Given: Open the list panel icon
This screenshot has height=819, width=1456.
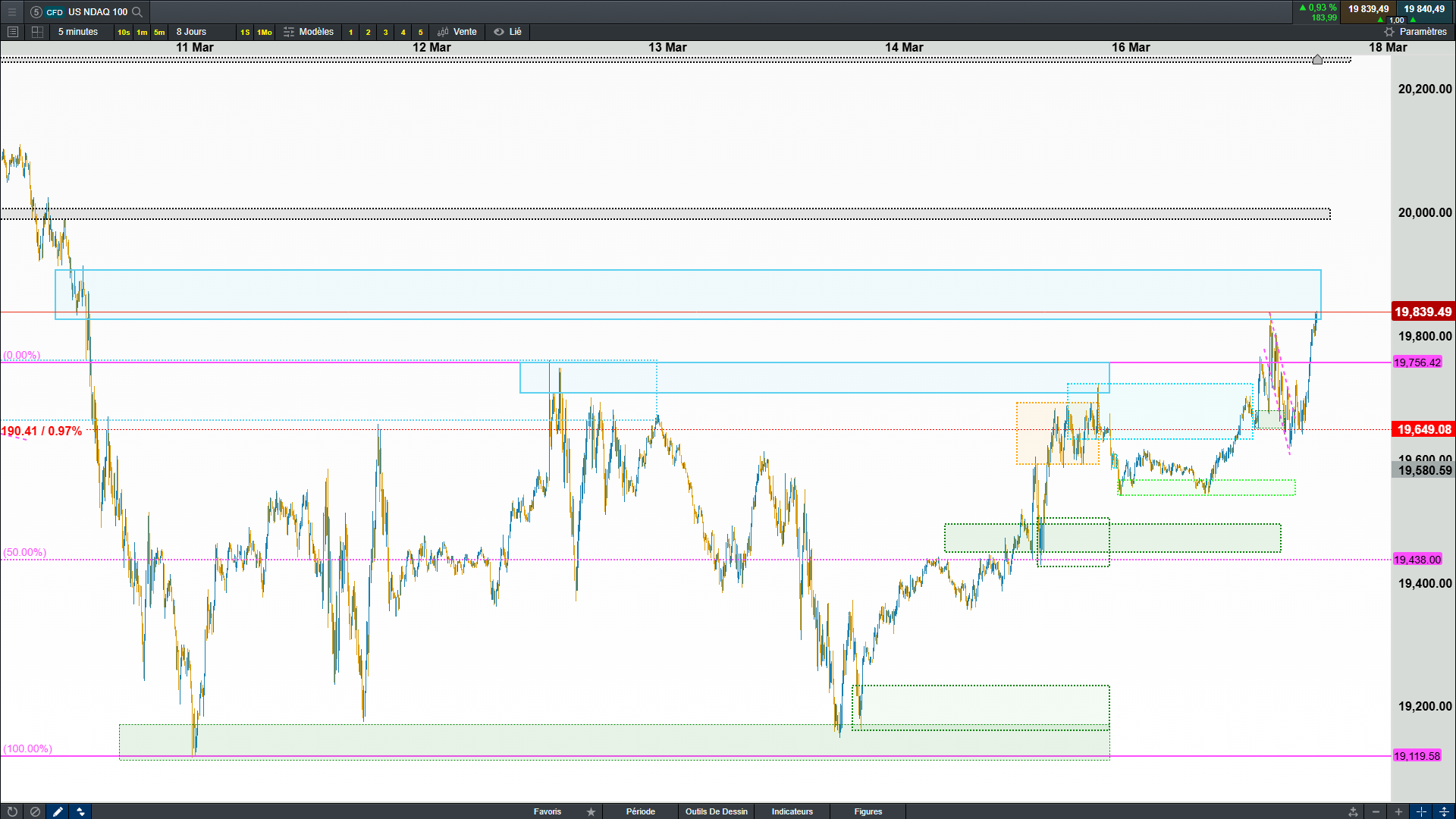Looking at the screenshot, I should (x=12, y=32).
